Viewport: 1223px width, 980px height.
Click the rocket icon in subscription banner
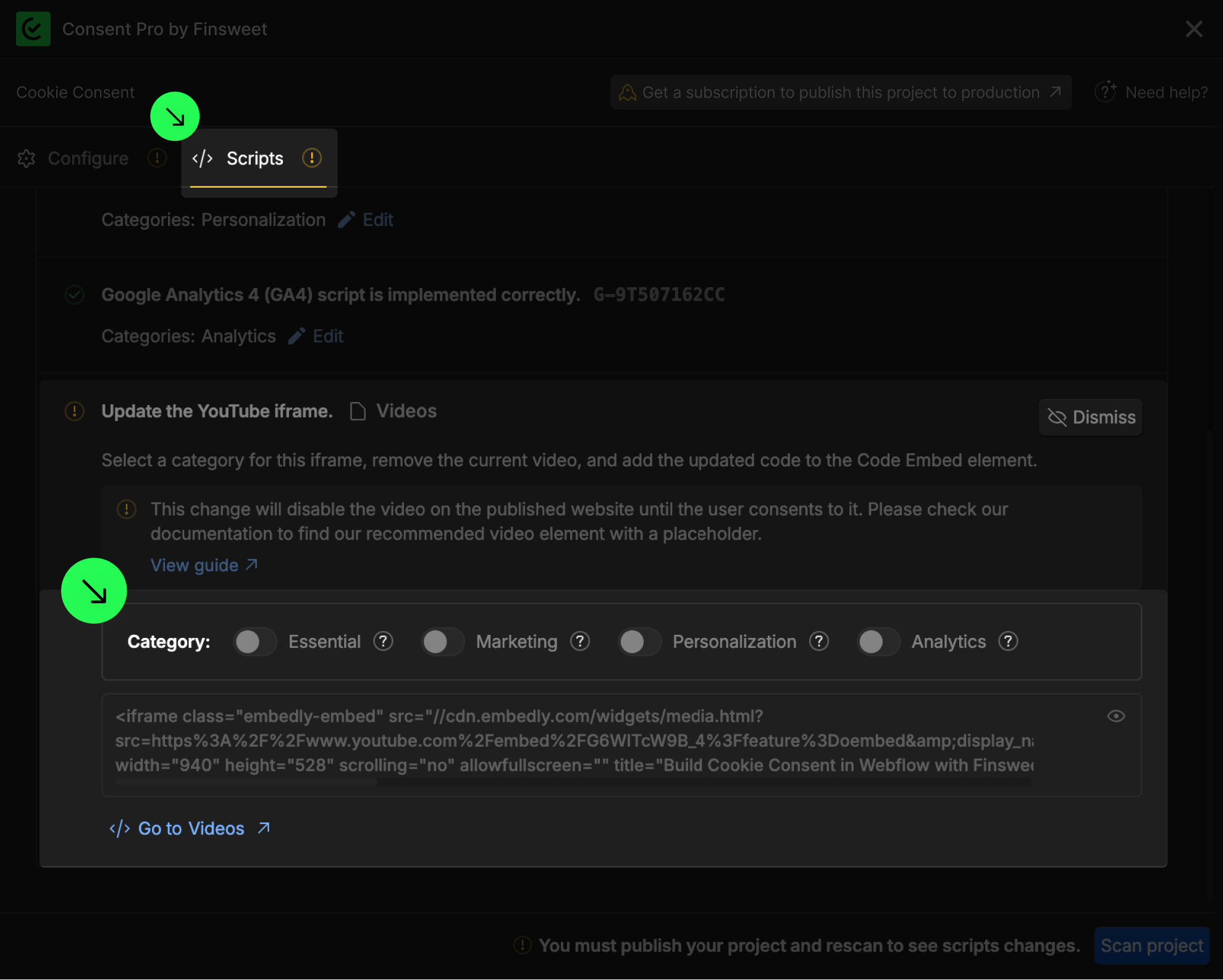coord(627,93)
